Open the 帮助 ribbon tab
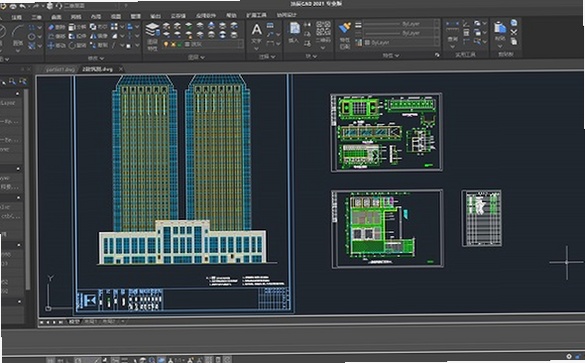The image size is (585, 363). (x=231, y=16)
